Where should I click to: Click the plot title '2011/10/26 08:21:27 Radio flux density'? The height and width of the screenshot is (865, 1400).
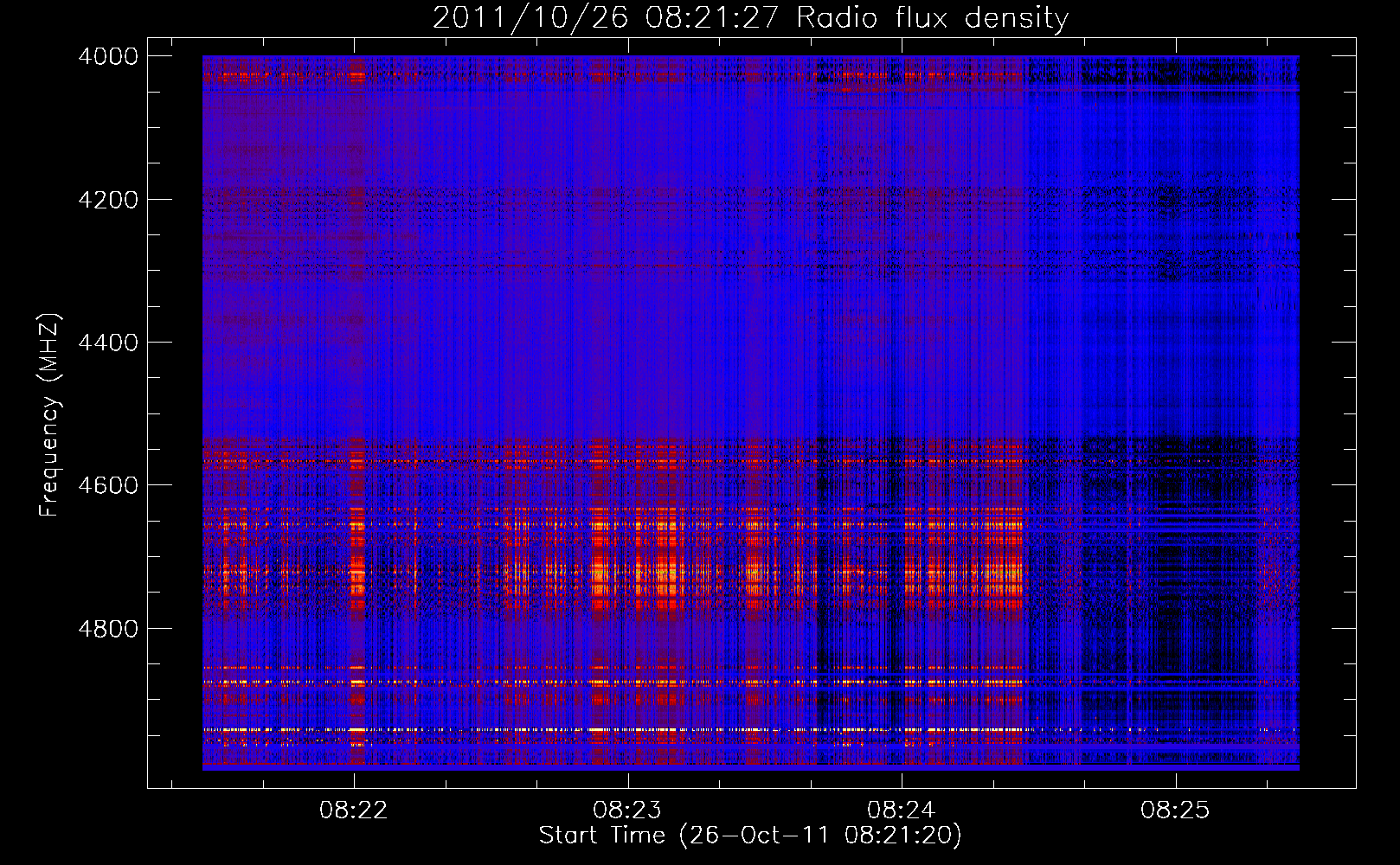coord(750,17)
